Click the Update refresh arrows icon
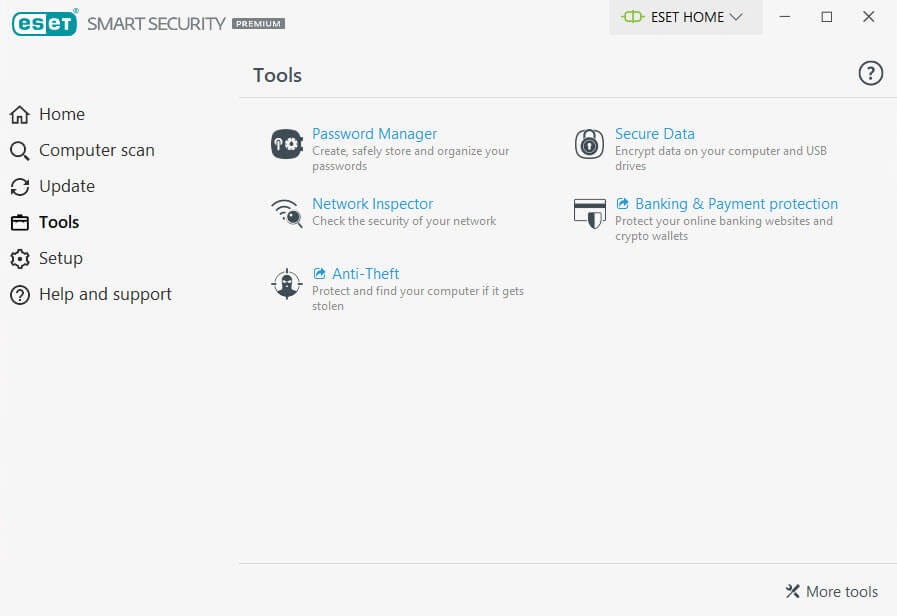This screenshot has height=616, width=897. [19, 187]
